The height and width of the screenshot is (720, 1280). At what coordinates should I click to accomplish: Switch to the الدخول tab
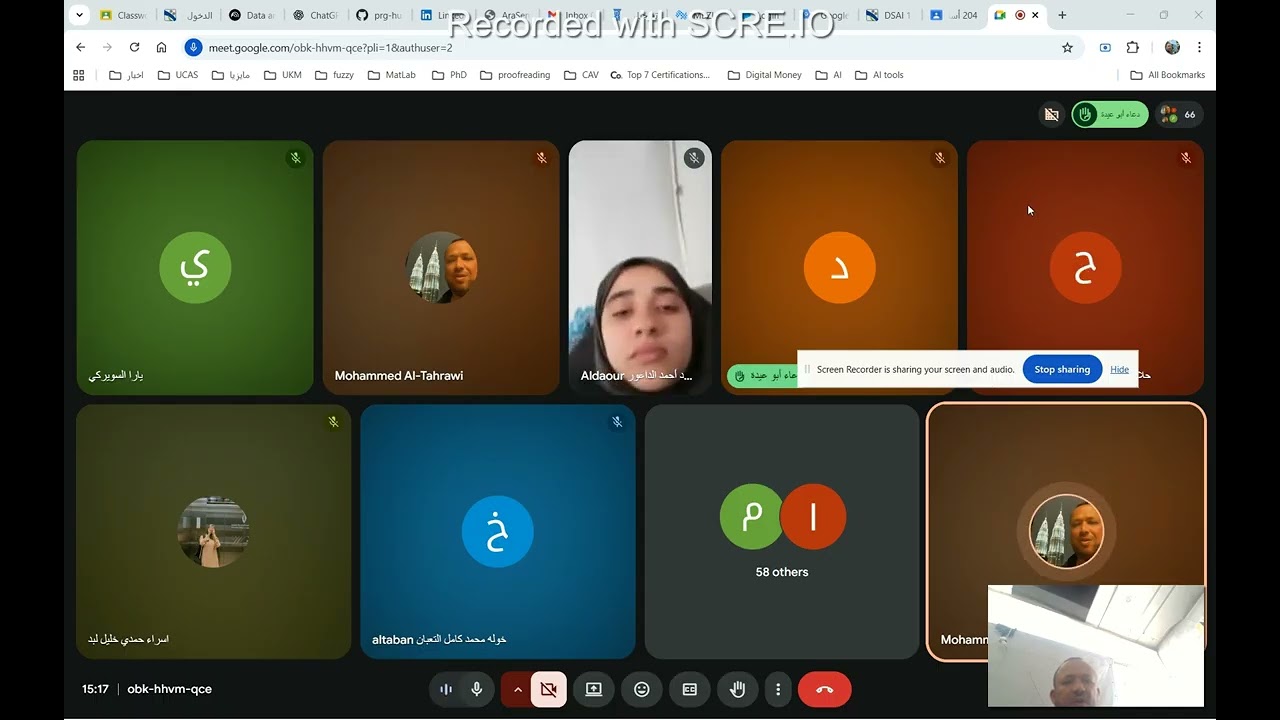pyautogui.click(x=188, y=15)
